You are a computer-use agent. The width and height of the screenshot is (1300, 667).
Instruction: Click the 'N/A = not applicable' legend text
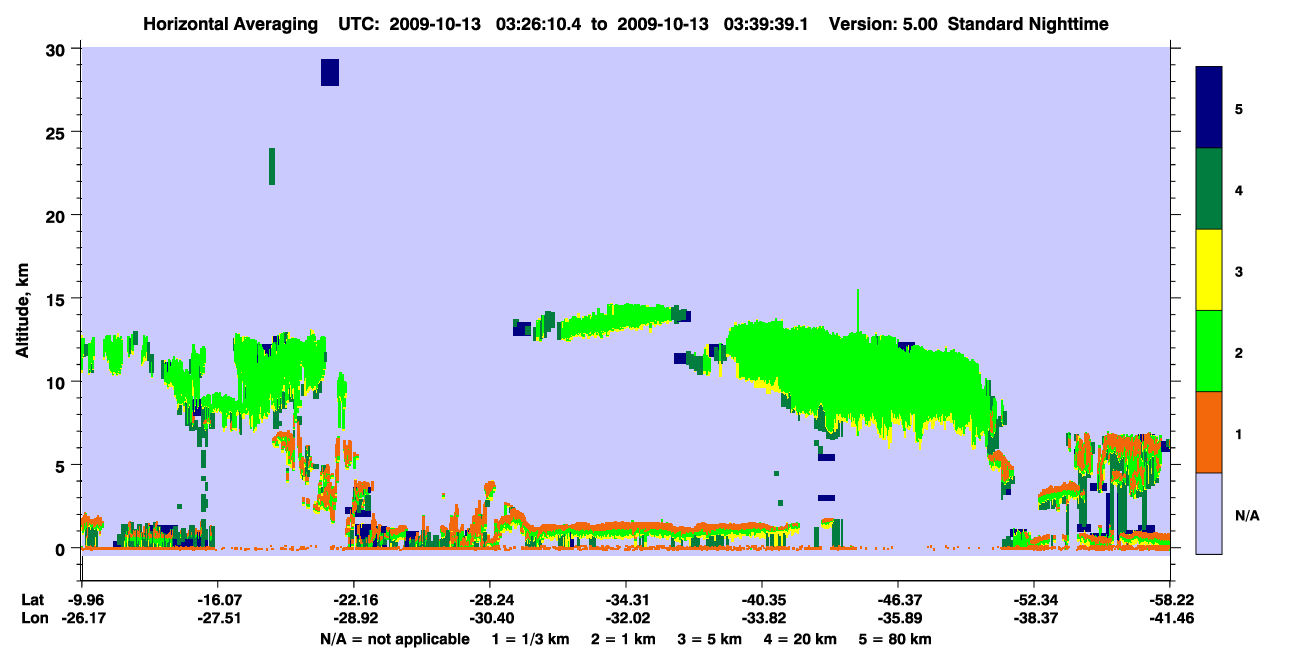[x=395, y=639]
